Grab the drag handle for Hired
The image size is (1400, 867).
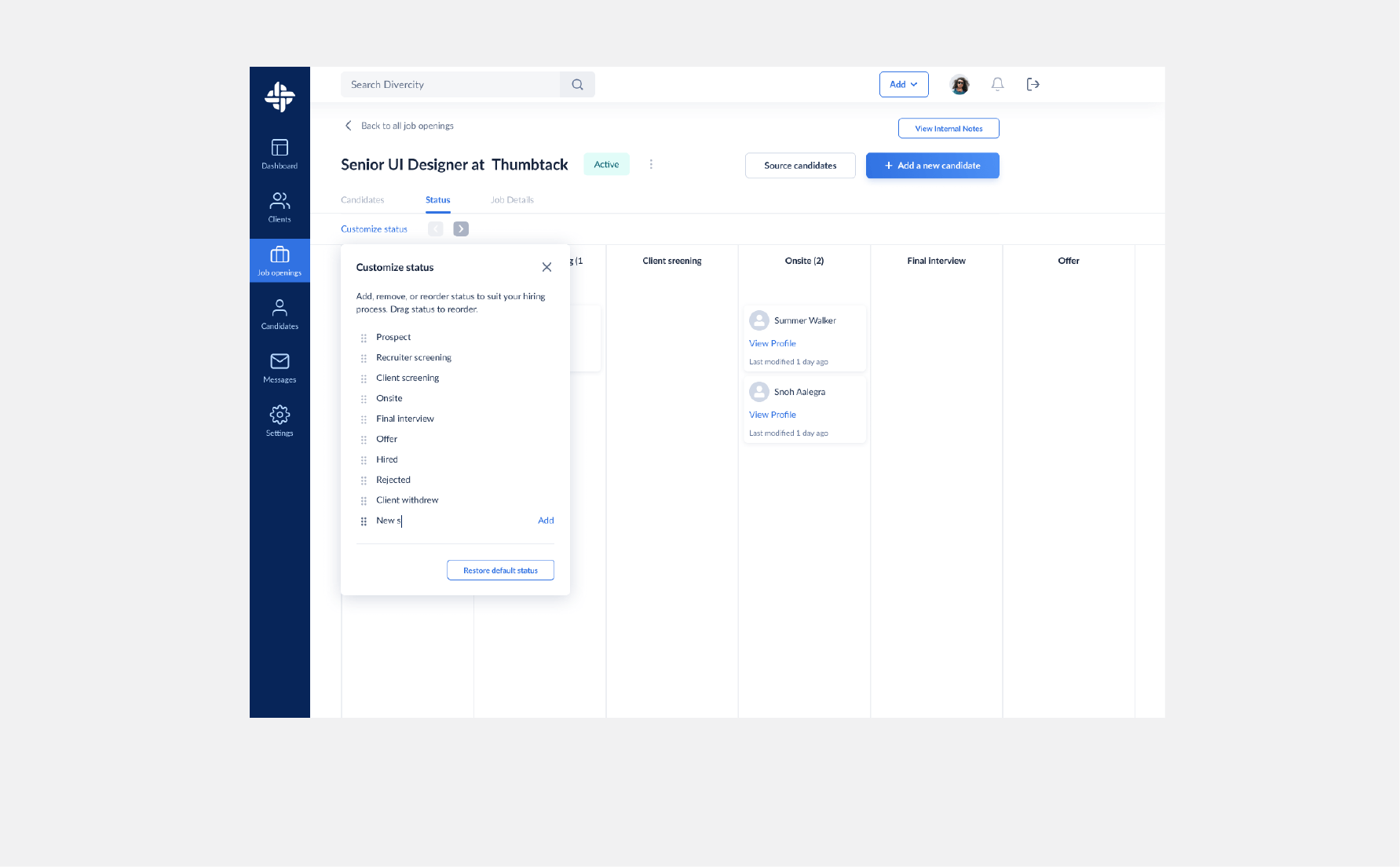tap(364, 460)
